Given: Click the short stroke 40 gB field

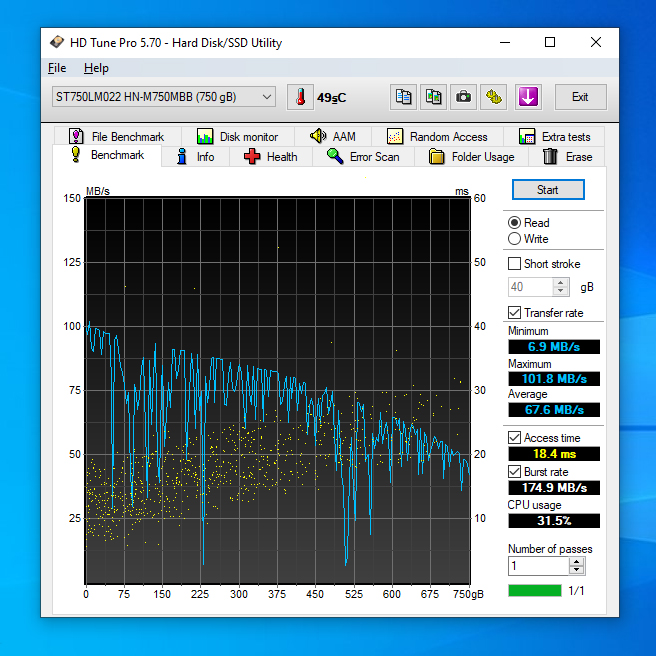Looking at the screenshot, I should [530, 287].
